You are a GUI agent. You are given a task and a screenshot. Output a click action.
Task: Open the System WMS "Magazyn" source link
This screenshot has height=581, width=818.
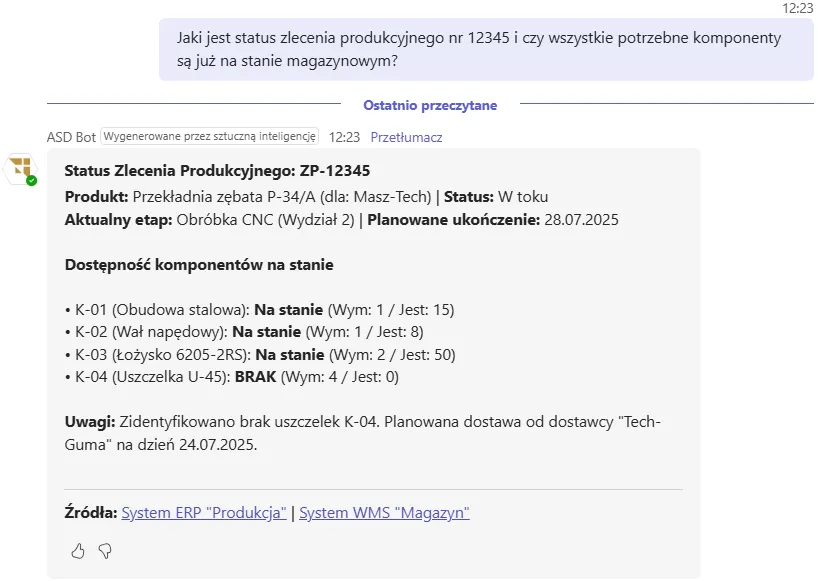[x=385, y=512]
